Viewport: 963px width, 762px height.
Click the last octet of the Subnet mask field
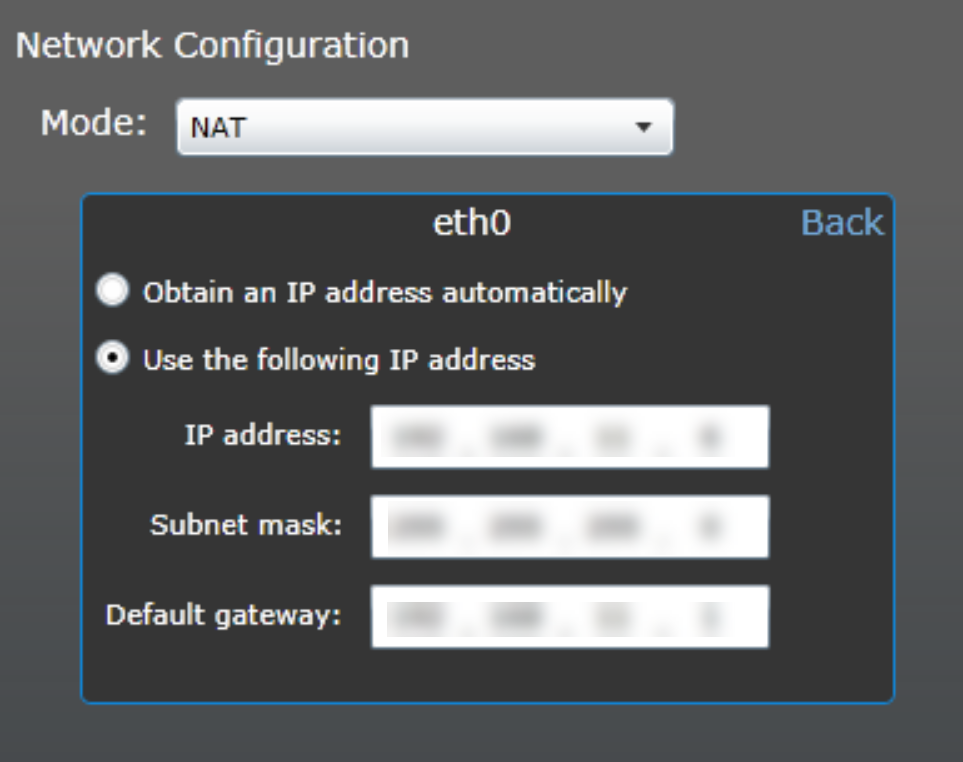click(x=710, y=526)
